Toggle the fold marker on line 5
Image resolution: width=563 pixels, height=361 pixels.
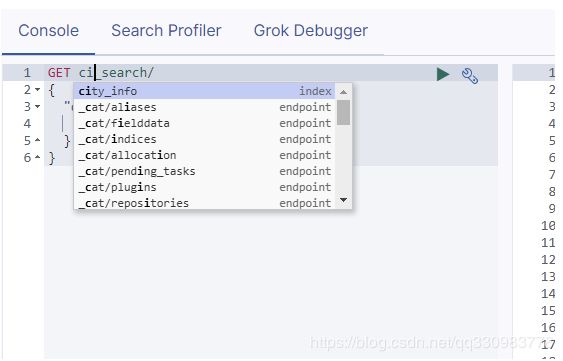(37, 140)
